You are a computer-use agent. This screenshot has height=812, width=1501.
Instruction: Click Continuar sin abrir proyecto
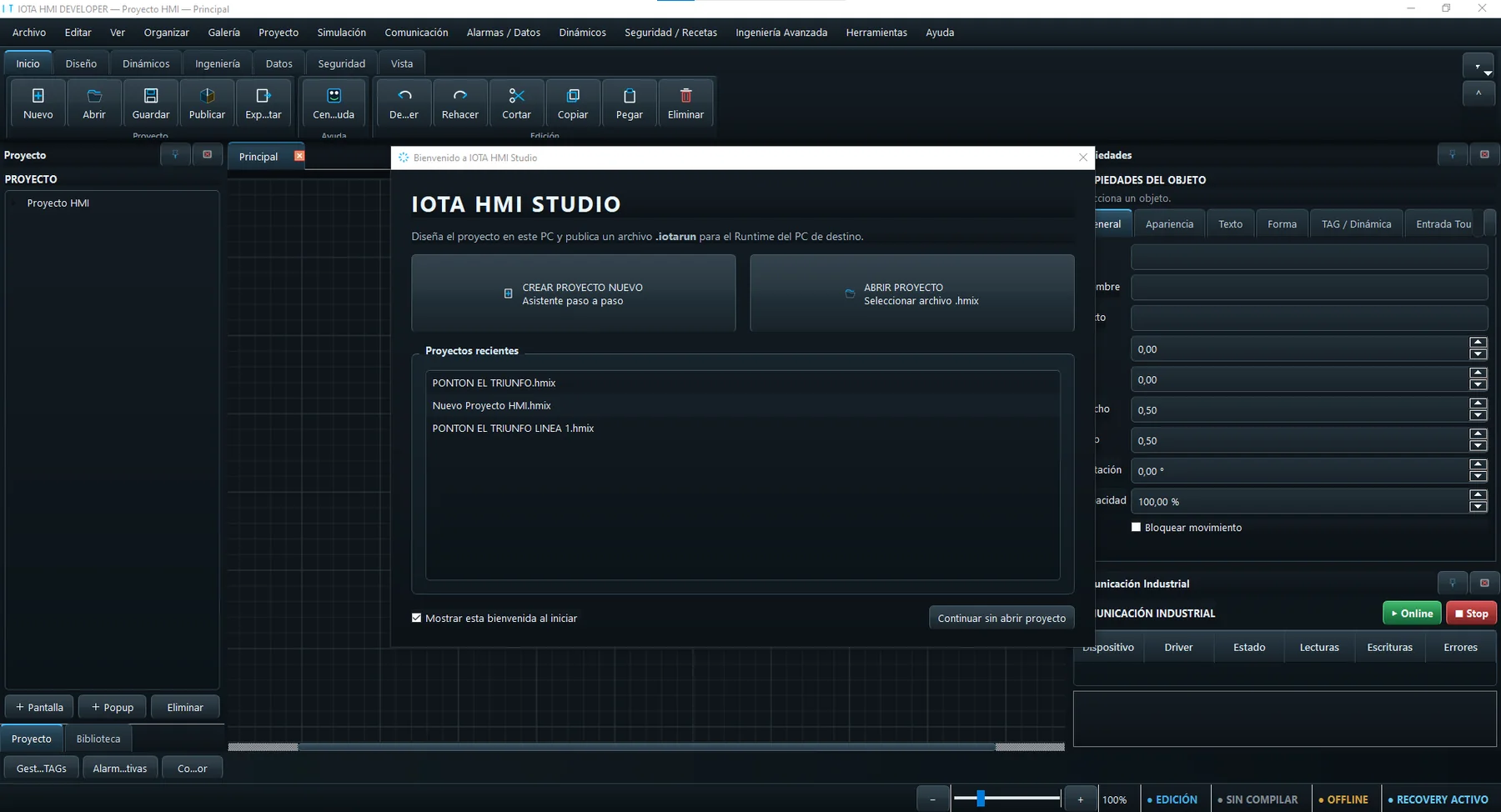[x=1002, y=618]
